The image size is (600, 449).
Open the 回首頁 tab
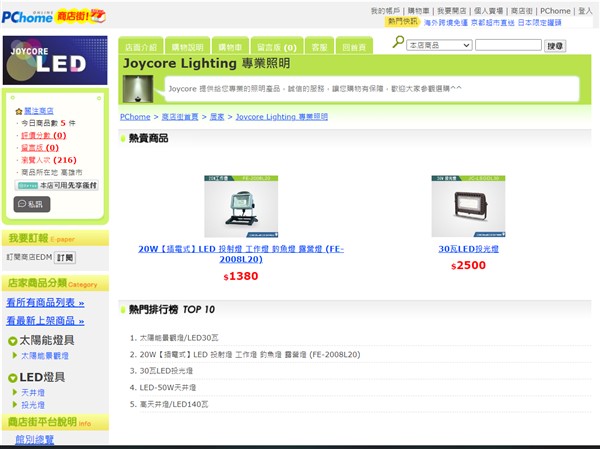(x=354, y=47)
